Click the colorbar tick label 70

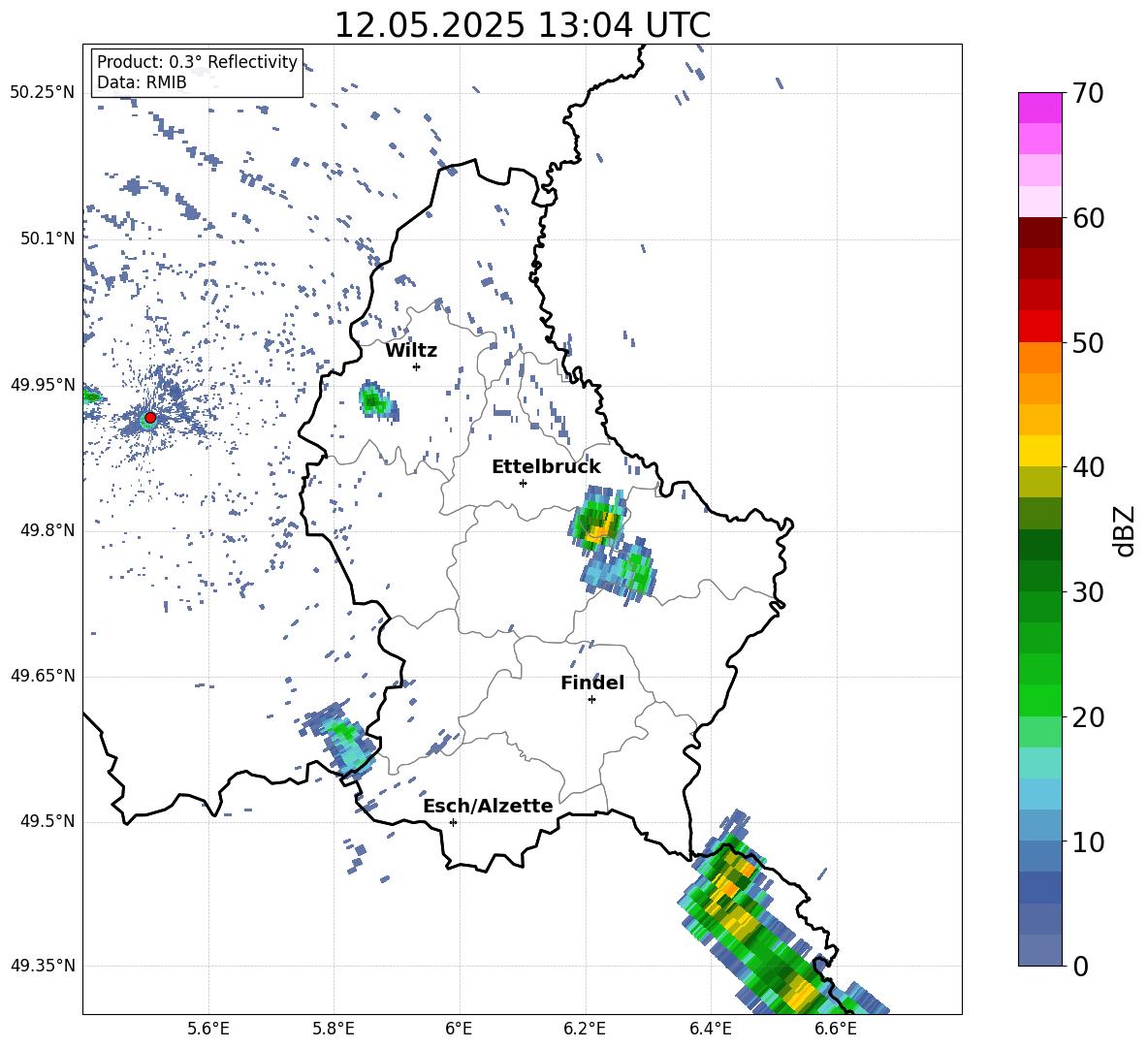coord(1088,93)
